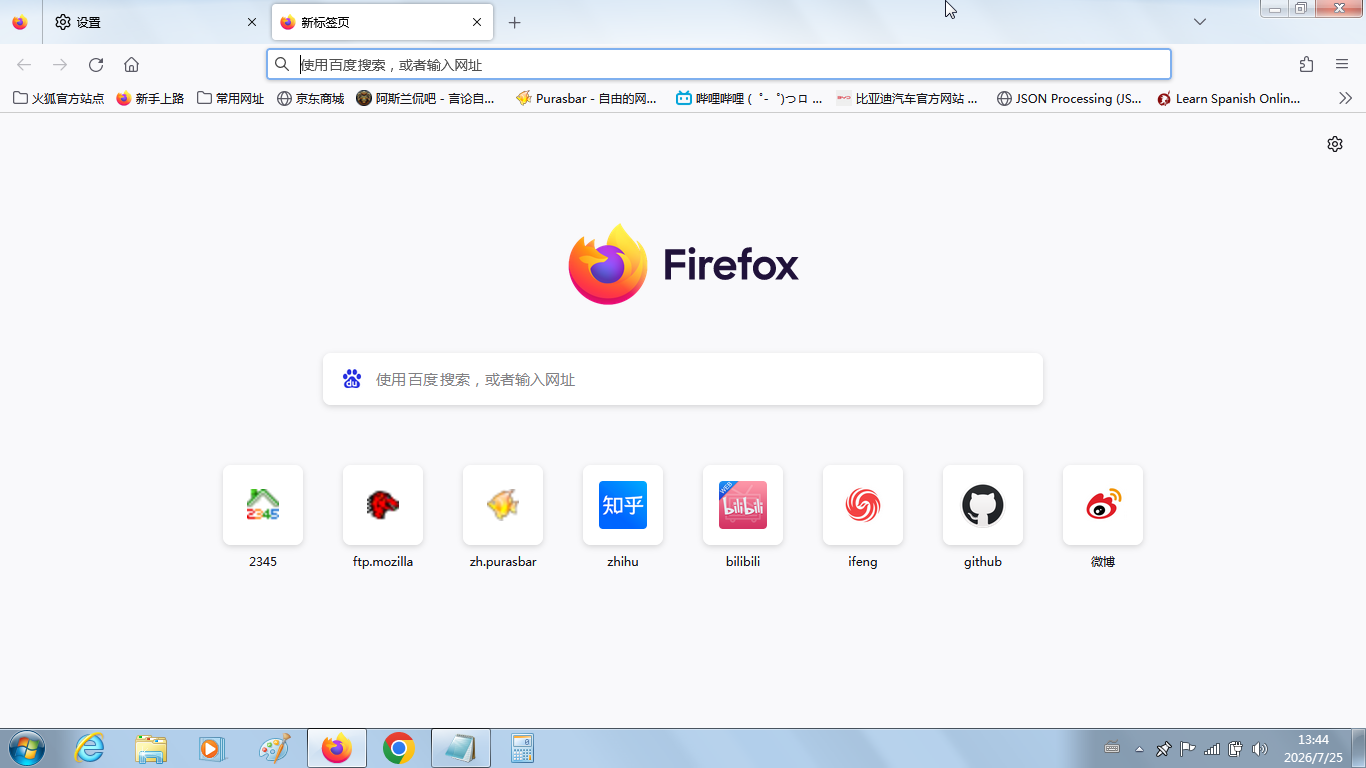Reload the page with the refresh icon
The image size is (1366, 768).
[x=96, y=65]
